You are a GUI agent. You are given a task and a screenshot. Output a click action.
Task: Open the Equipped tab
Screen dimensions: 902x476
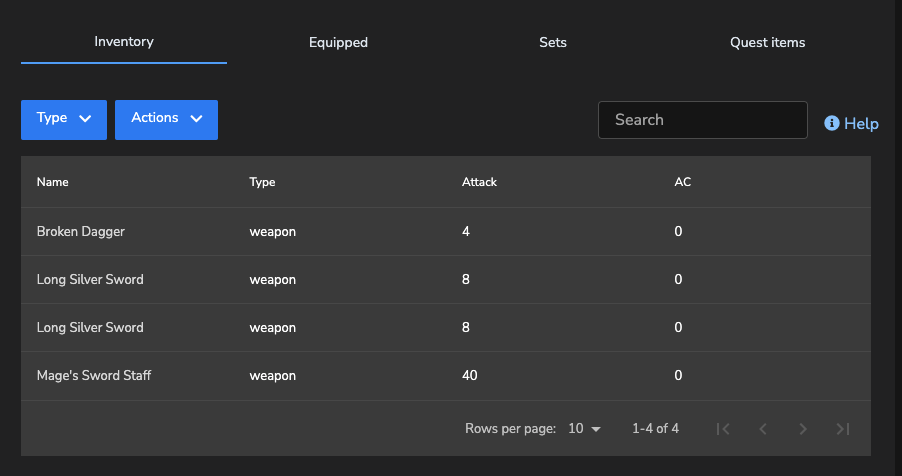coord(338,43)
